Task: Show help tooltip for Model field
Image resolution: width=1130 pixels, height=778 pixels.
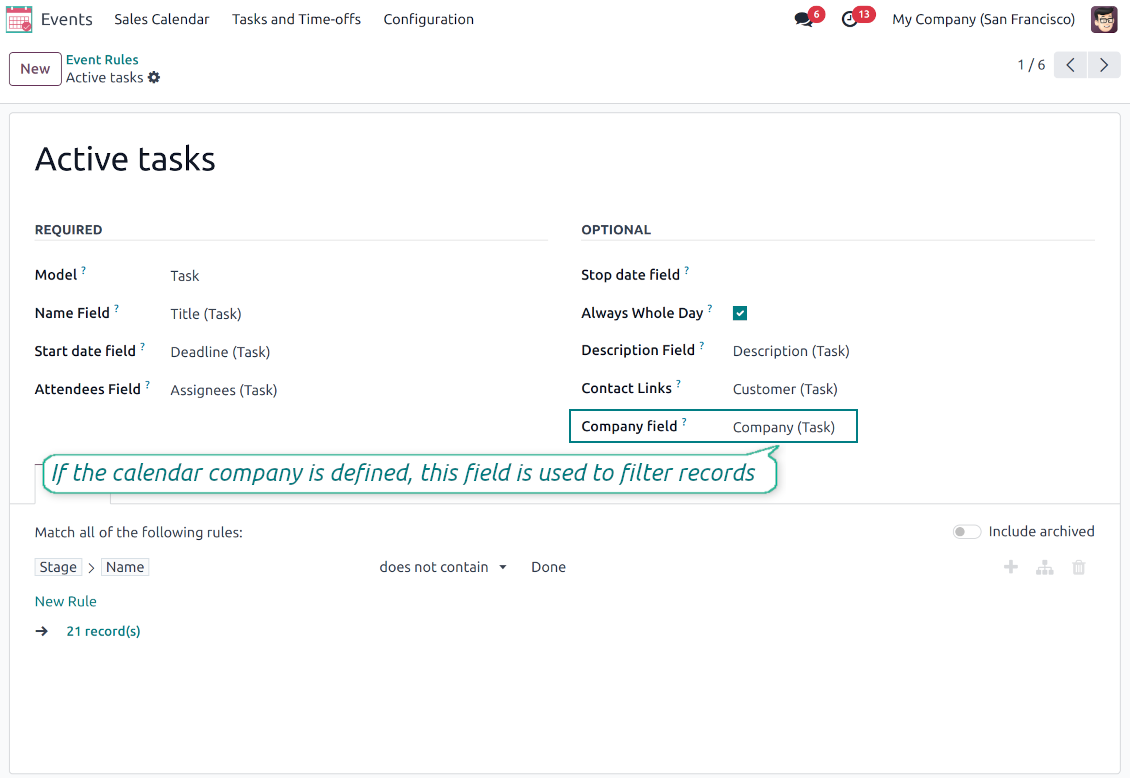Action: [84, 270]
